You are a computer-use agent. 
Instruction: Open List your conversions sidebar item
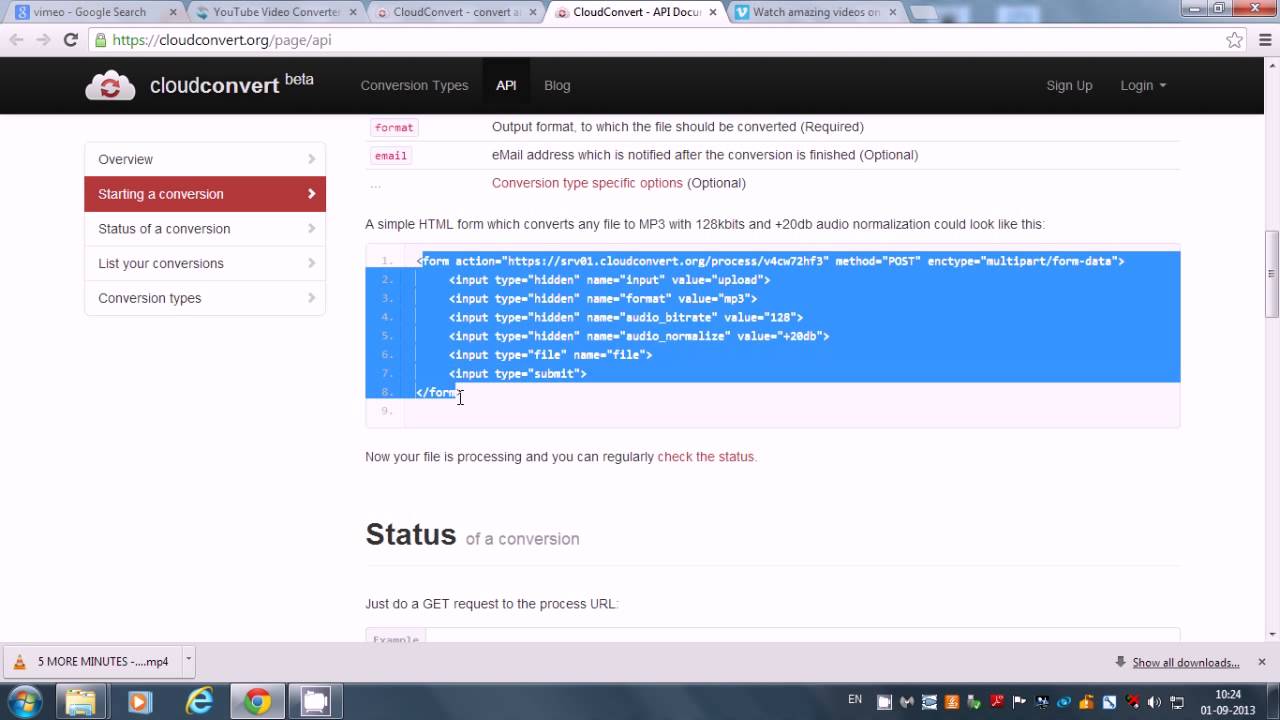205,263
